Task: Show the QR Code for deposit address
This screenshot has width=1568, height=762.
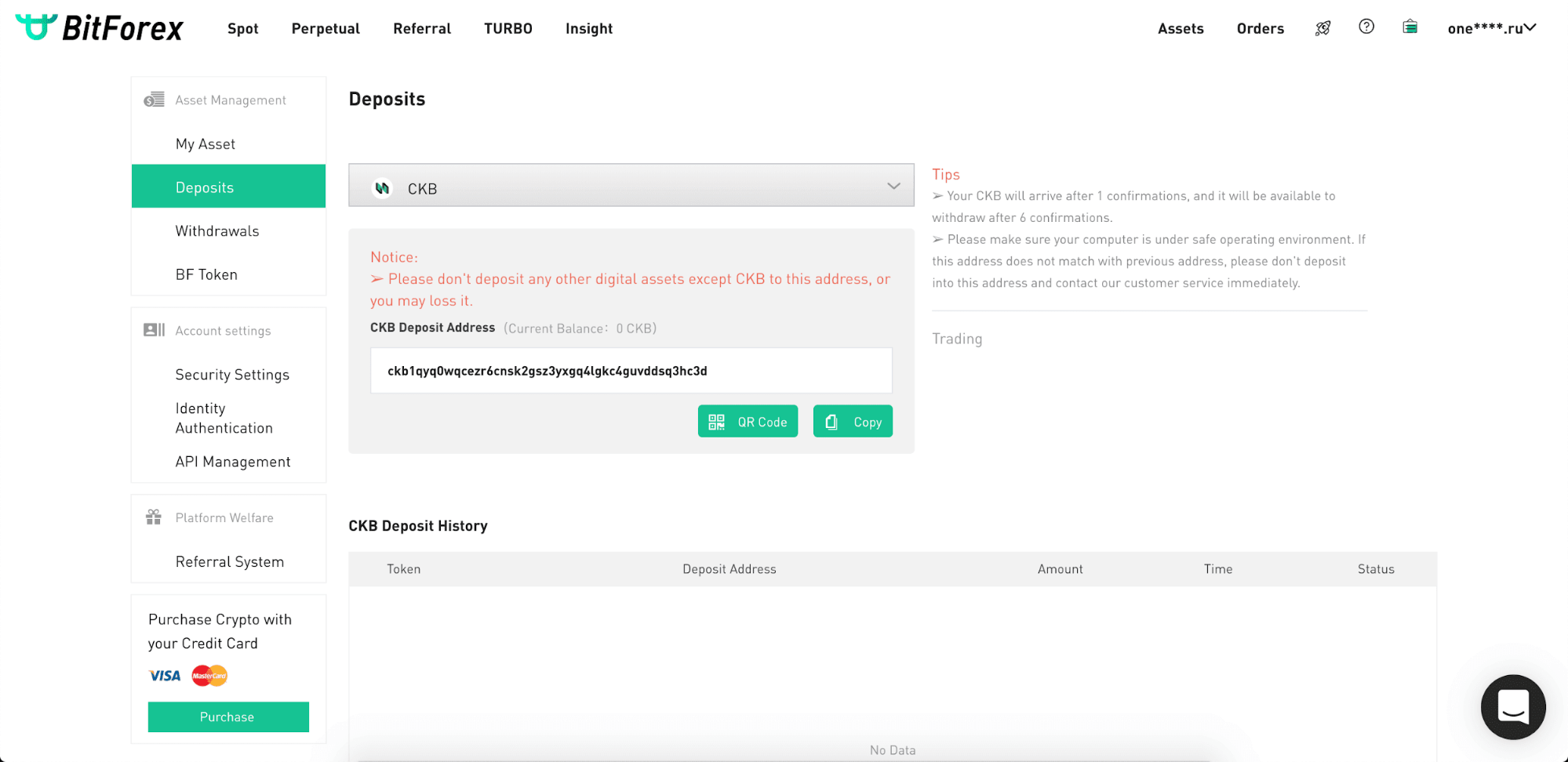Action: [x=748, y=422]
